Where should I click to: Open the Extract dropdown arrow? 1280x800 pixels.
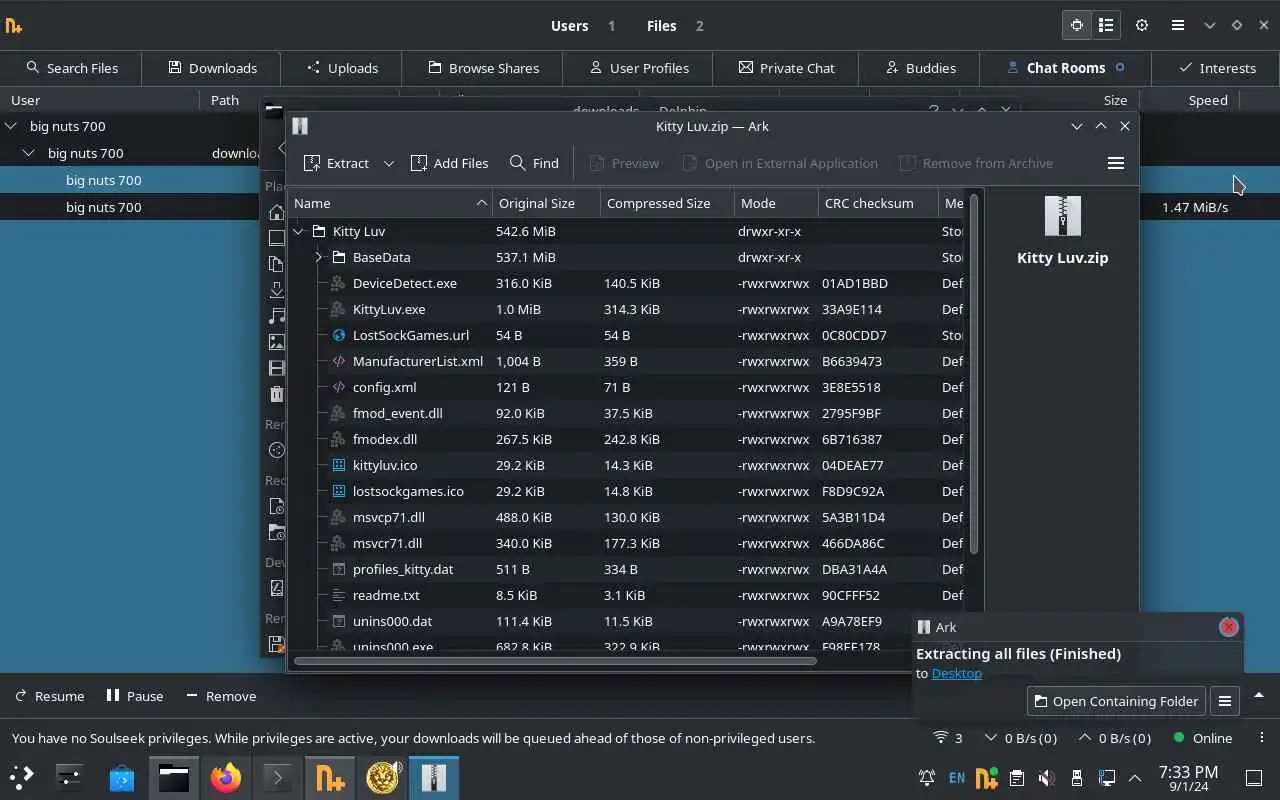[389, 163]
